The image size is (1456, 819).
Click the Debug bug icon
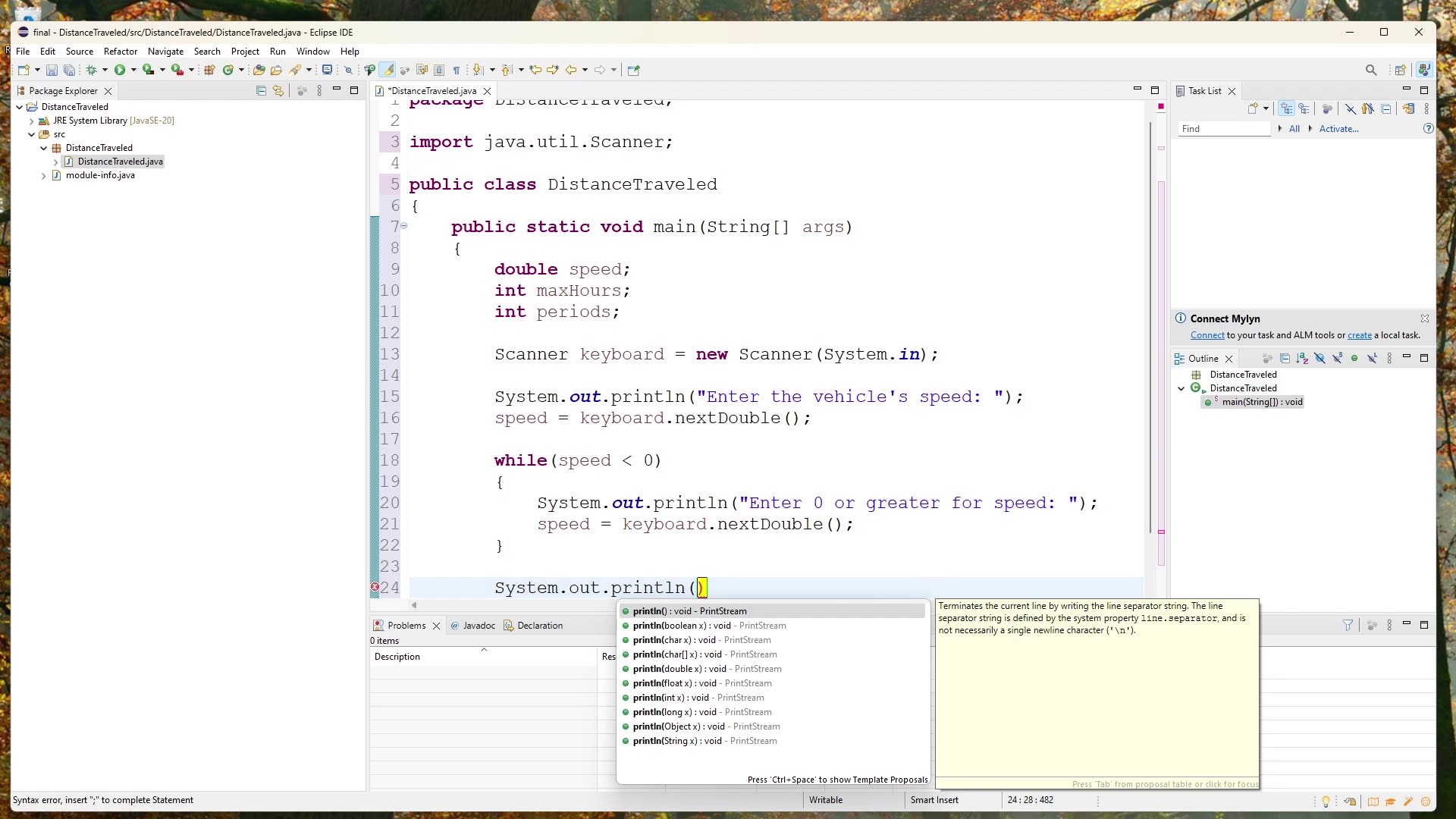[91, 70]
